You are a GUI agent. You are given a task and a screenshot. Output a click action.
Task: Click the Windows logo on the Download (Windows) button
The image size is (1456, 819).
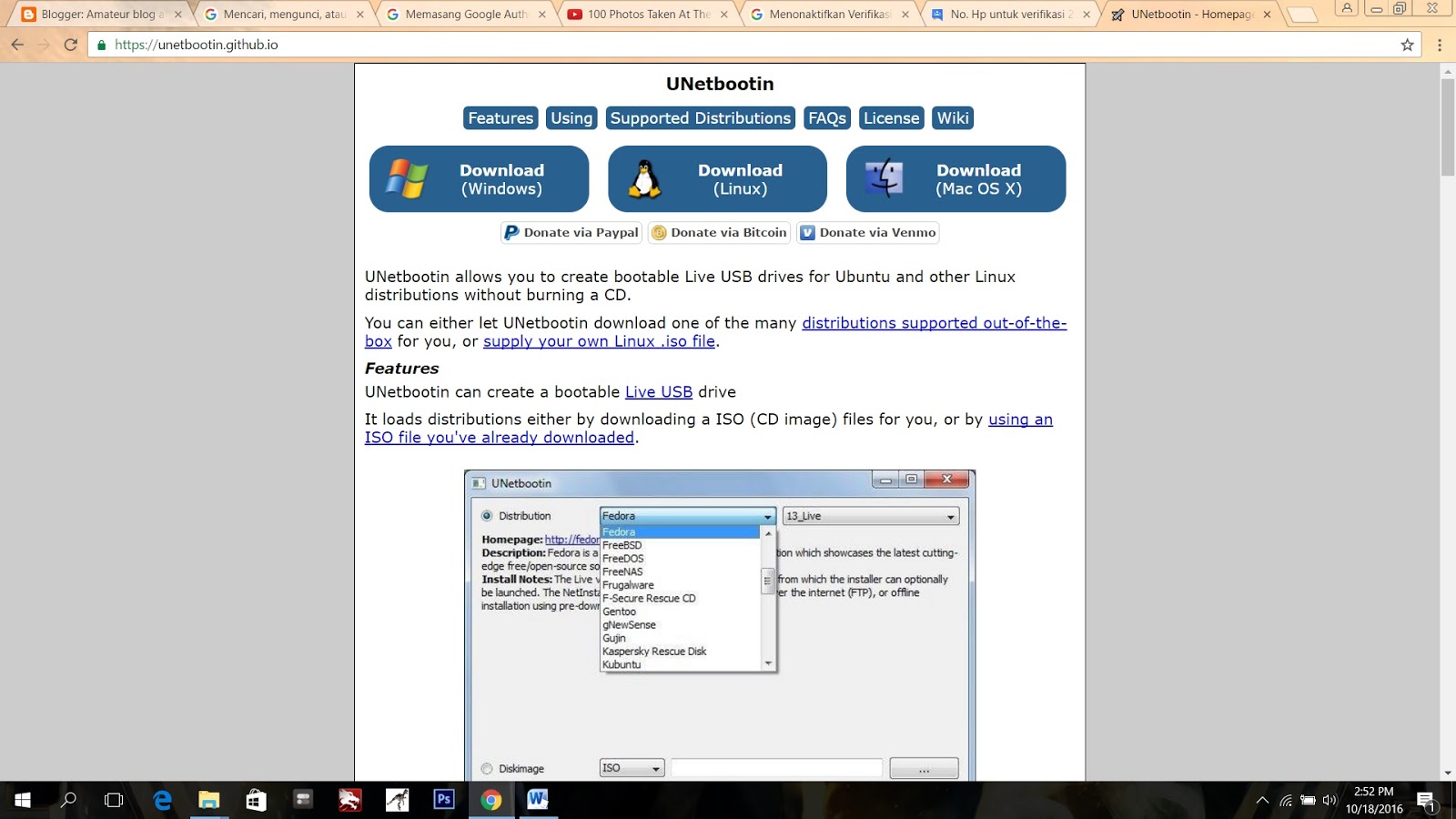pos(407,178)
